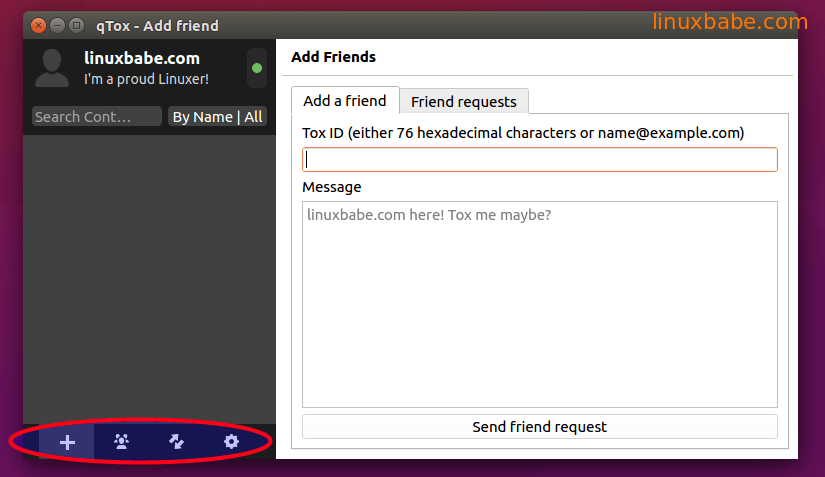Click the status message "I'm a proud Linuxer!"

click(146, 78)
